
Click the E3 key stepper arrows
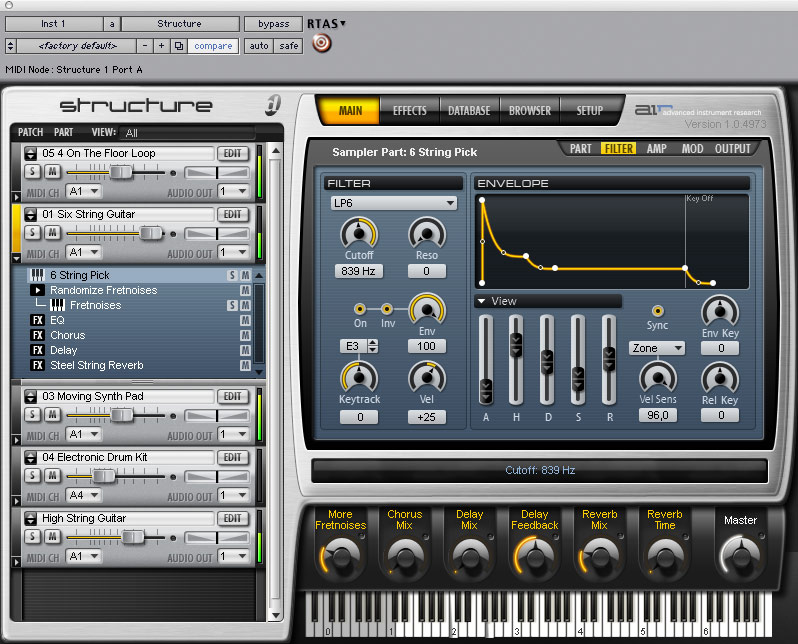coord(373,346)
